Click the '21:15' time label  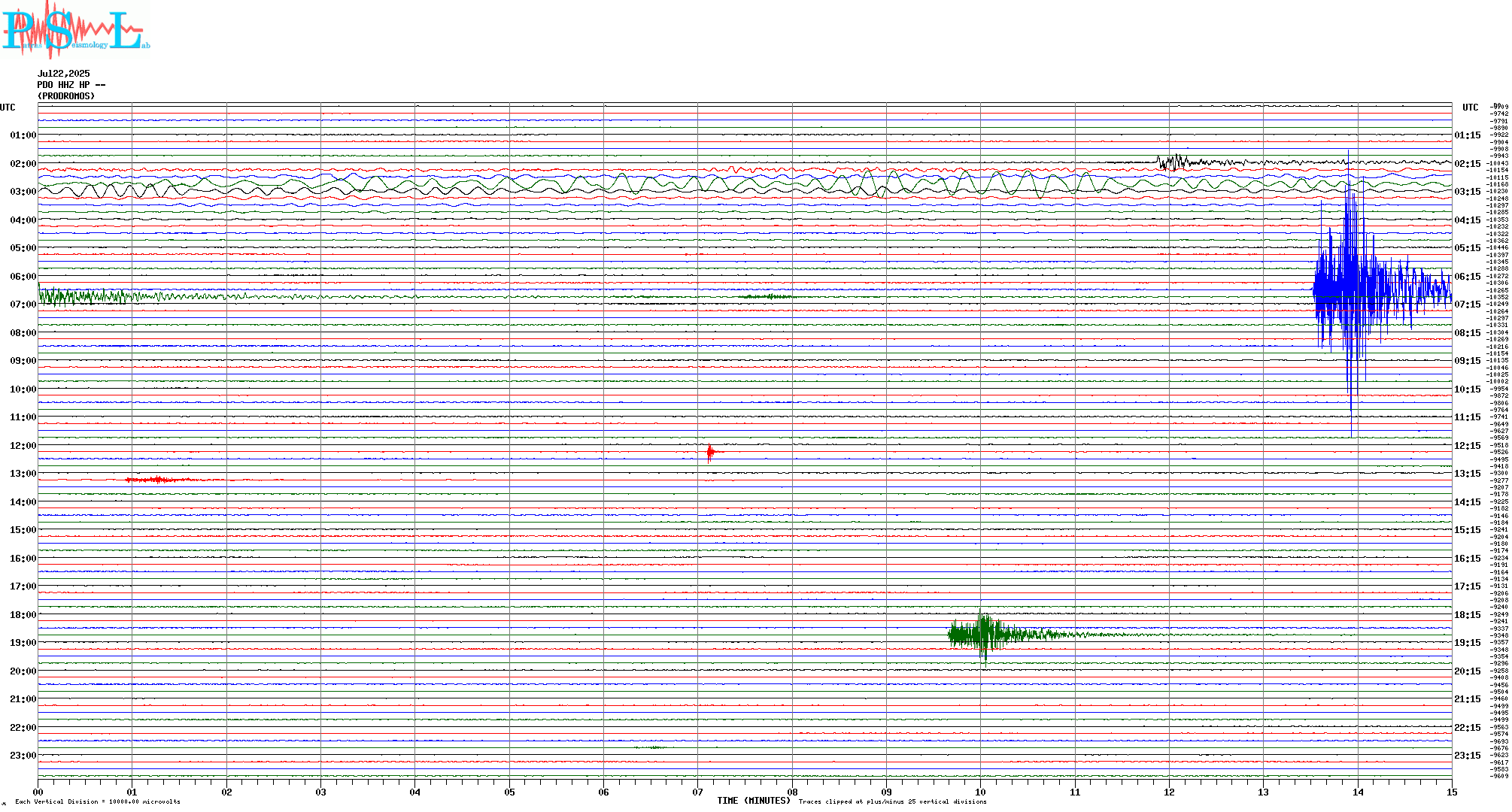(1468, 699)
